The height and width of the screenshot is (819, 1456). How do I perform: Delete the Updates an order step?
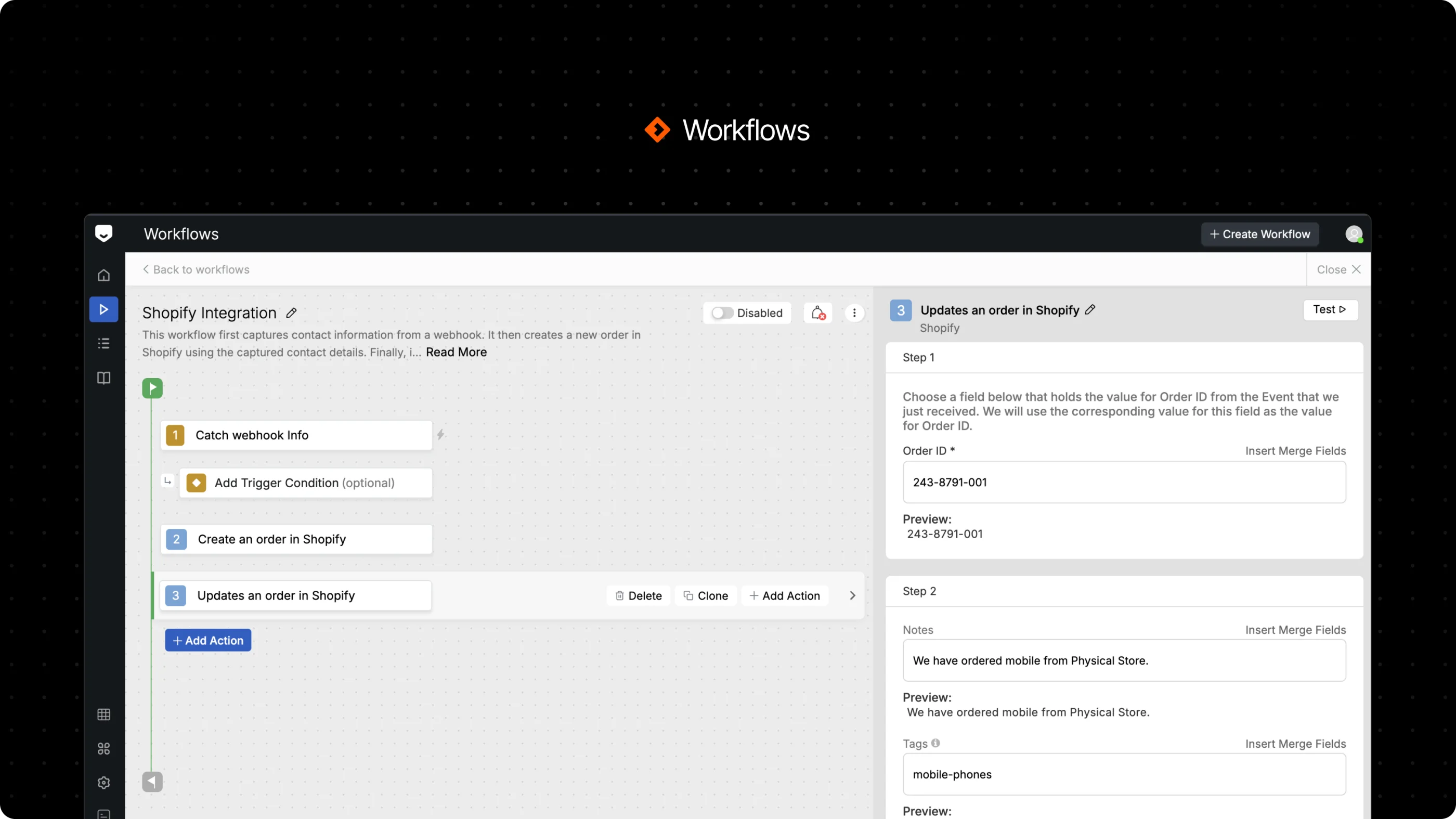pos(638,596)
